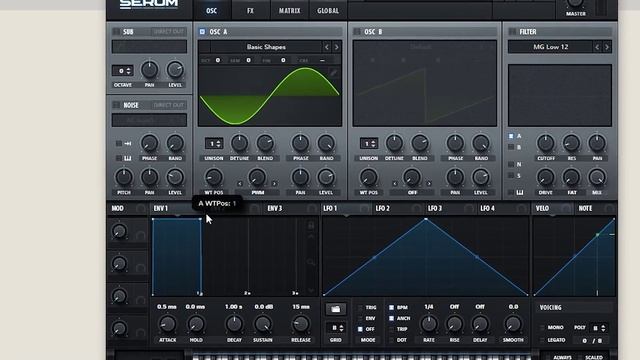
Task: Select next OSC A warp mode
Action: pos(274,184)
